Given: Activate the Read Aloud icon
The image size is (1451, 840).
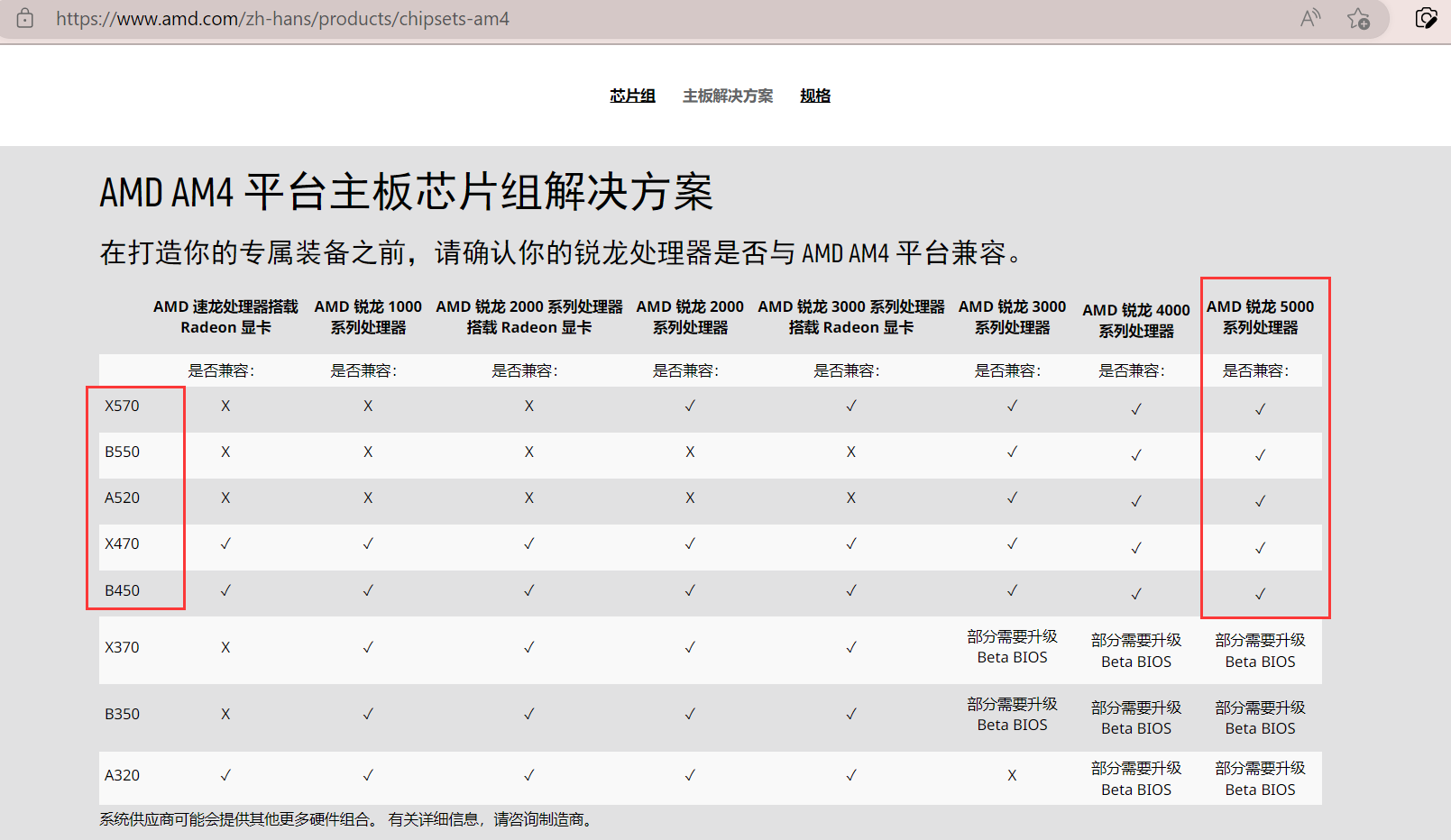Looking at the screenshot, I should point(1310,18).
